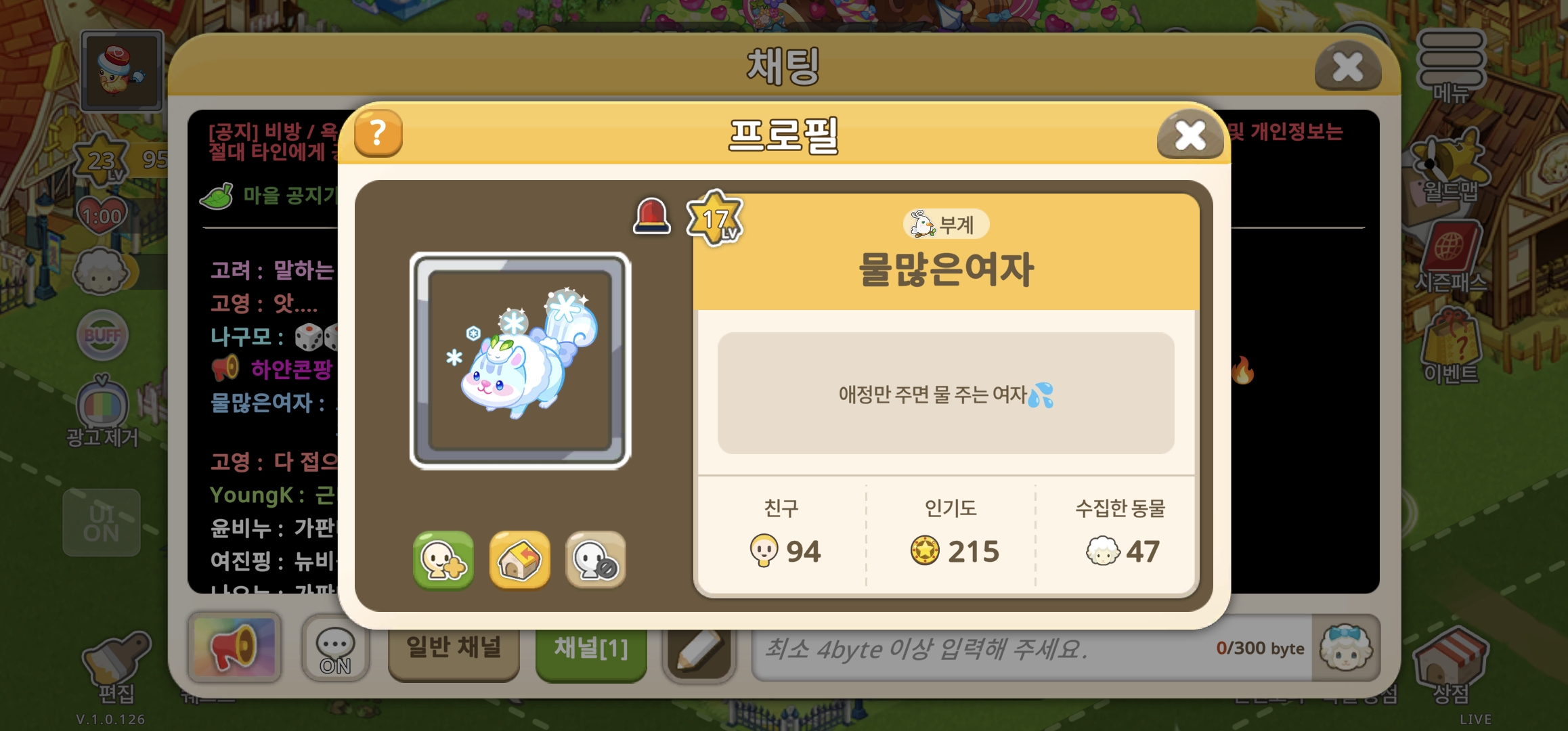Click the add friend icon
The height and width of the screenshot is (731, 1568).
pos(443,560)
